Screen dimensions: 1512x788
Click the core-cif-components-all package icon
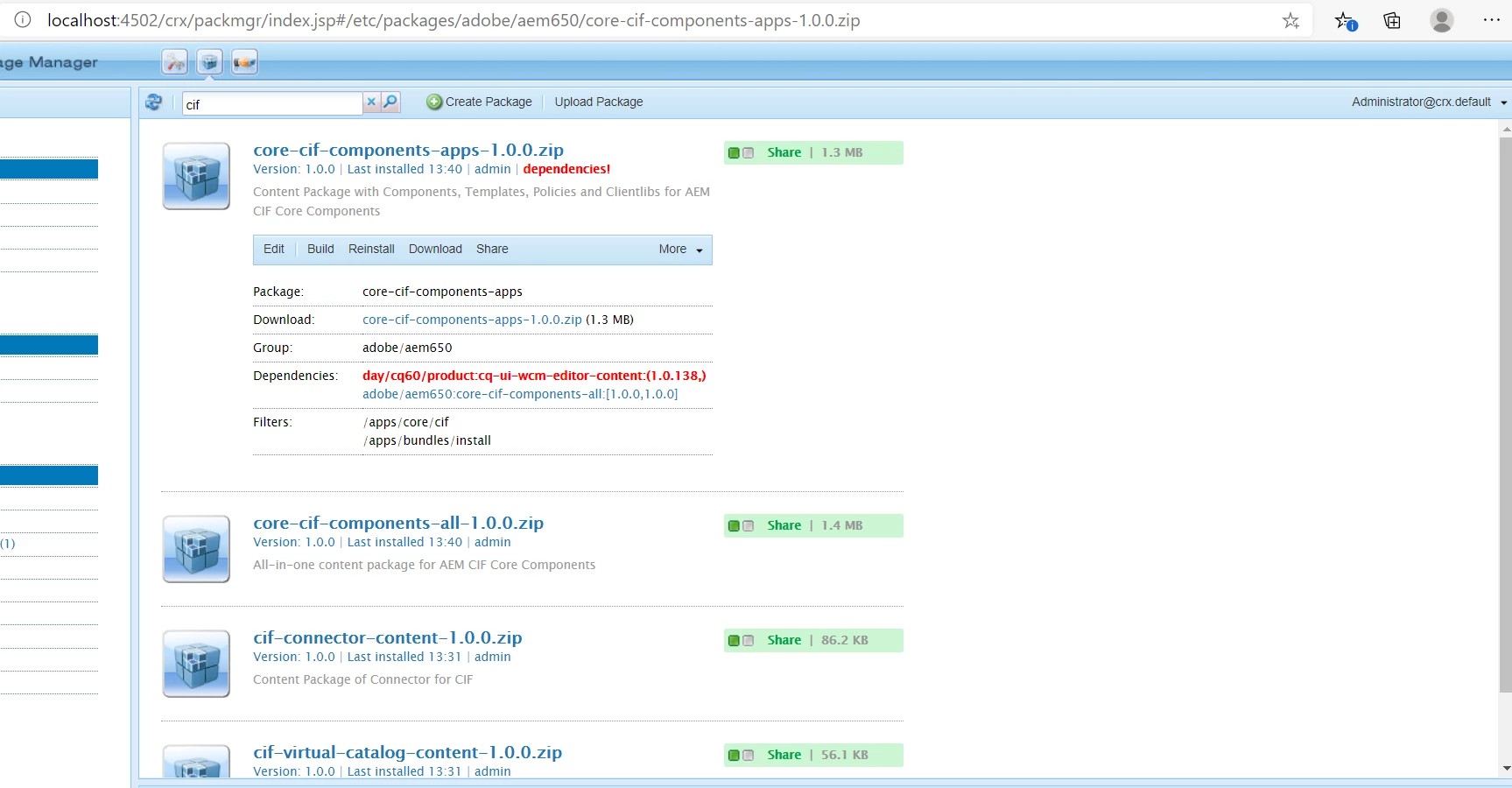point(196,549)
